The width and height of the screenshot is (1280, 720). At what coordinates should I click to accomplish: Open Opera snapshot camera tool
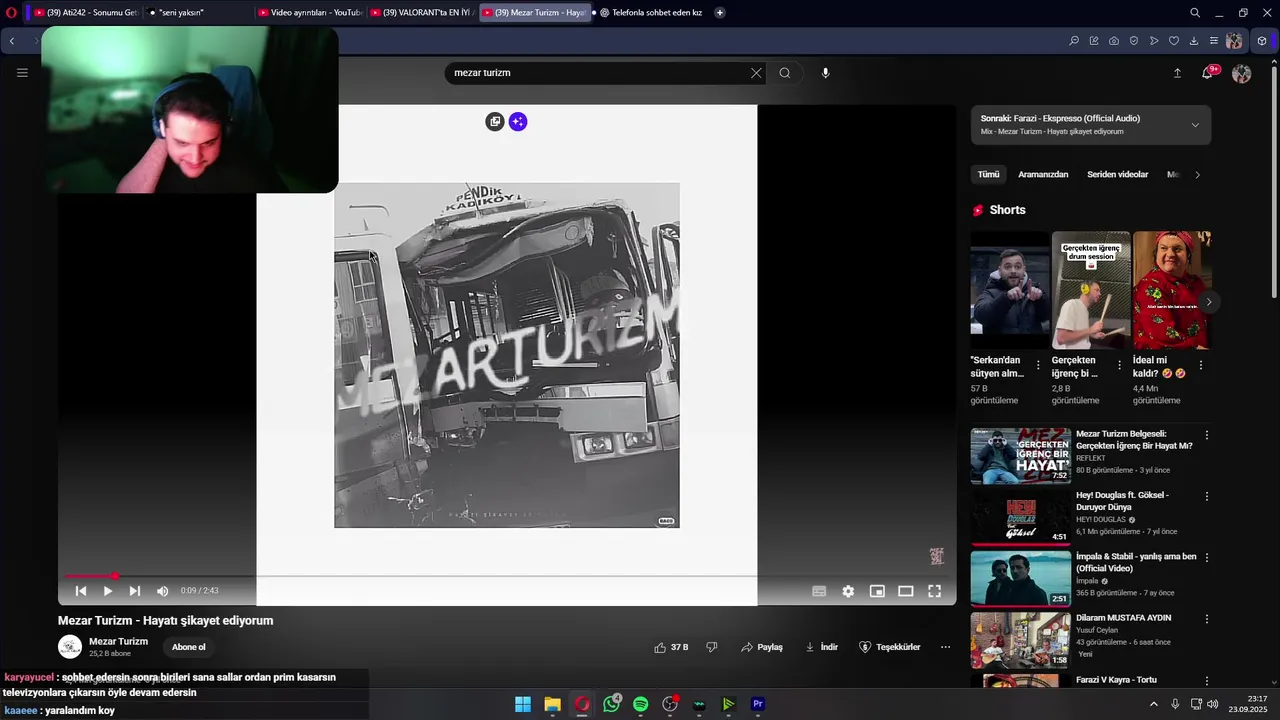(1114, 41)
